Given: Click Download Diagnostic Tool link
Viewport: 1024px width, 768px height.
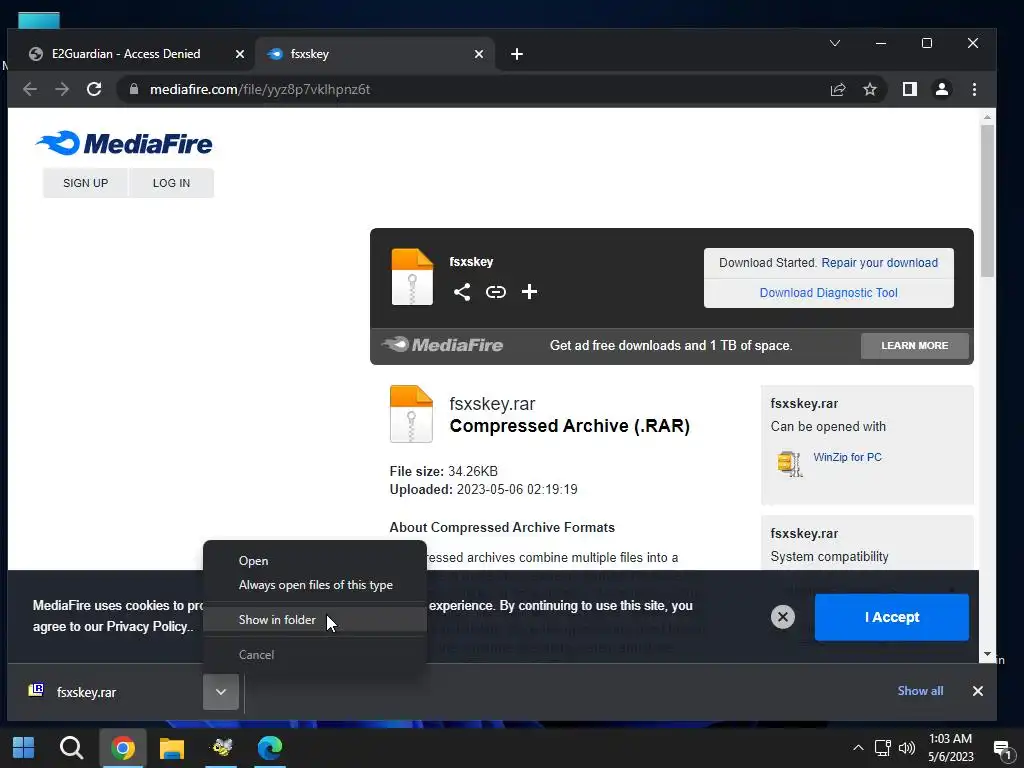Looking at the screenshot, I should [x=828, y=293].
